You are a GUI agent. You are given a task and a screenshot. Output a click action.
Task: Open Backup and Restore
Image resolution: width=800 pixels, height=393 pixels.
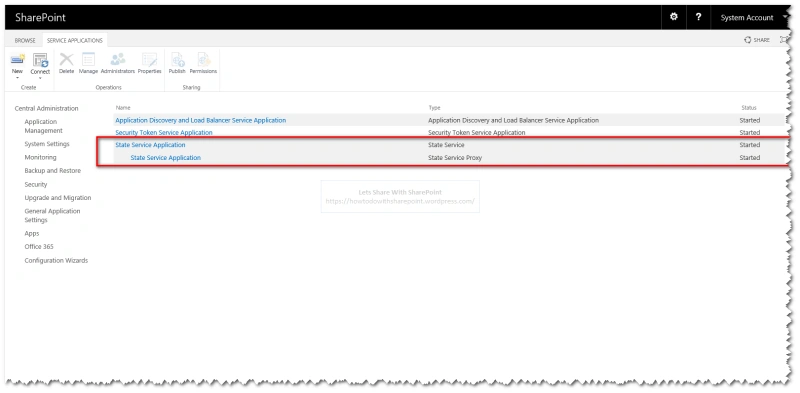point(53,170)
